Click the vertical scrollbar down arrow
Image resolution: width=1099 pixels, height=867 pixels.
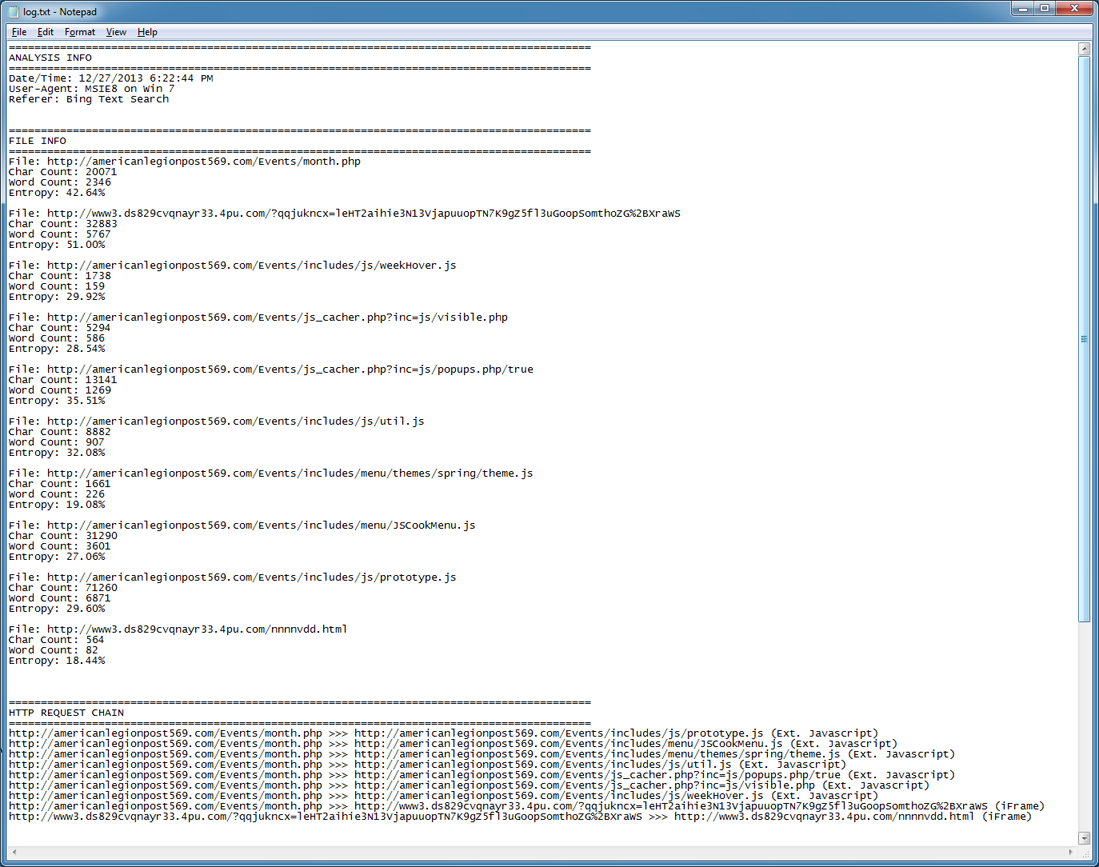click(x=1084, y=838)
